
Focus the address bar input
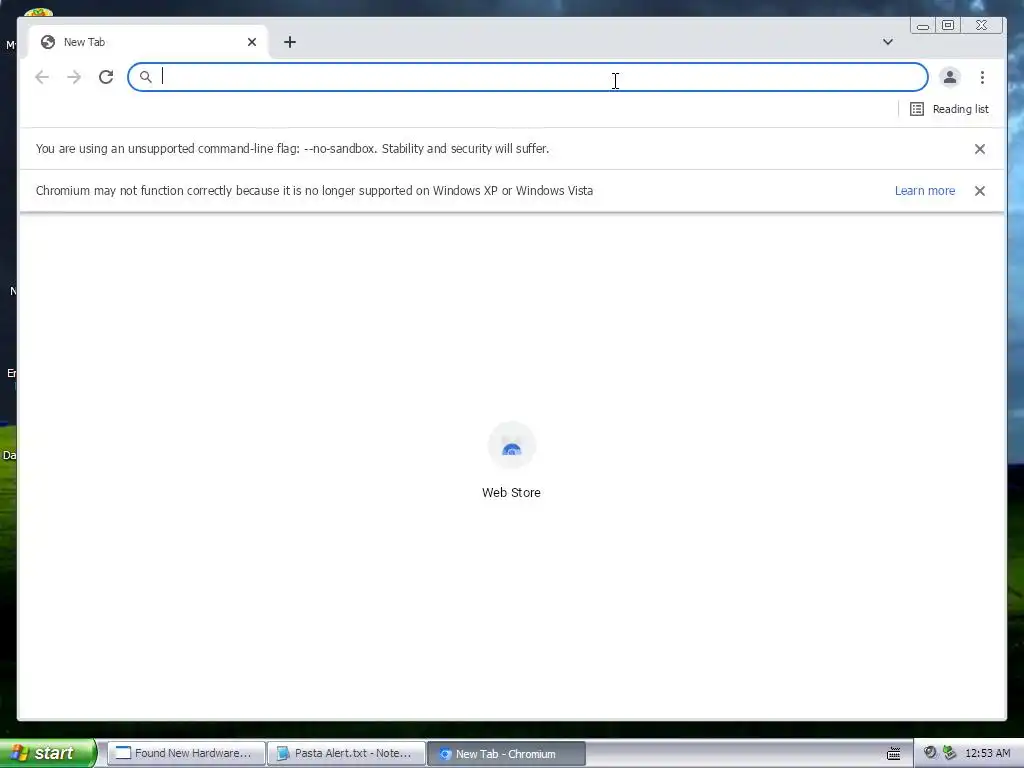528,77
